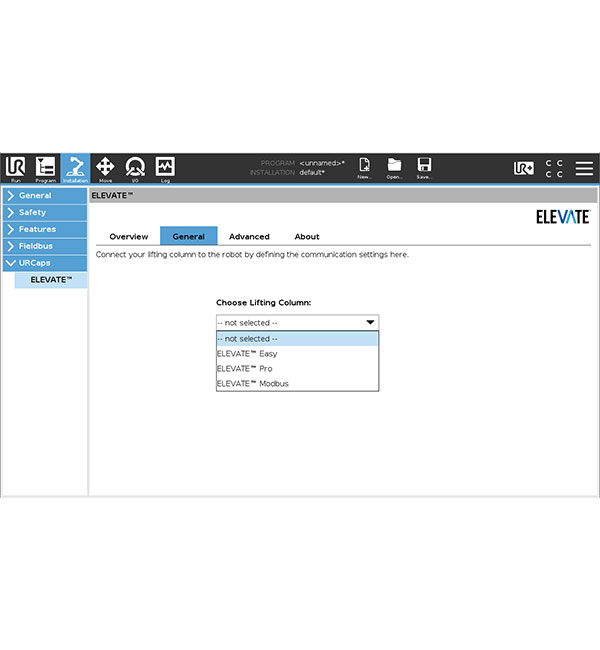Open the Program tab icon
This screenshot has height=650, width=600.
point(45,168)
